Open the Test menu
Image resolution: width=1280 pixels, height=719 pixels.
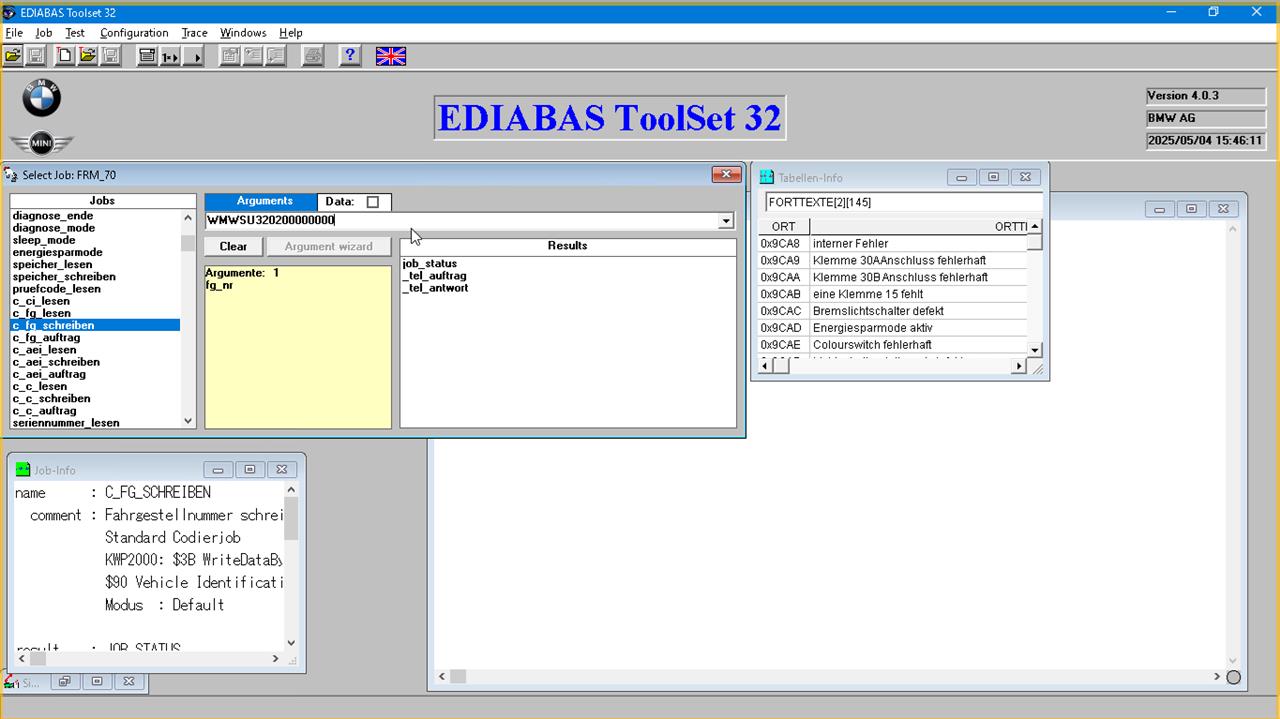pos(75,33)
